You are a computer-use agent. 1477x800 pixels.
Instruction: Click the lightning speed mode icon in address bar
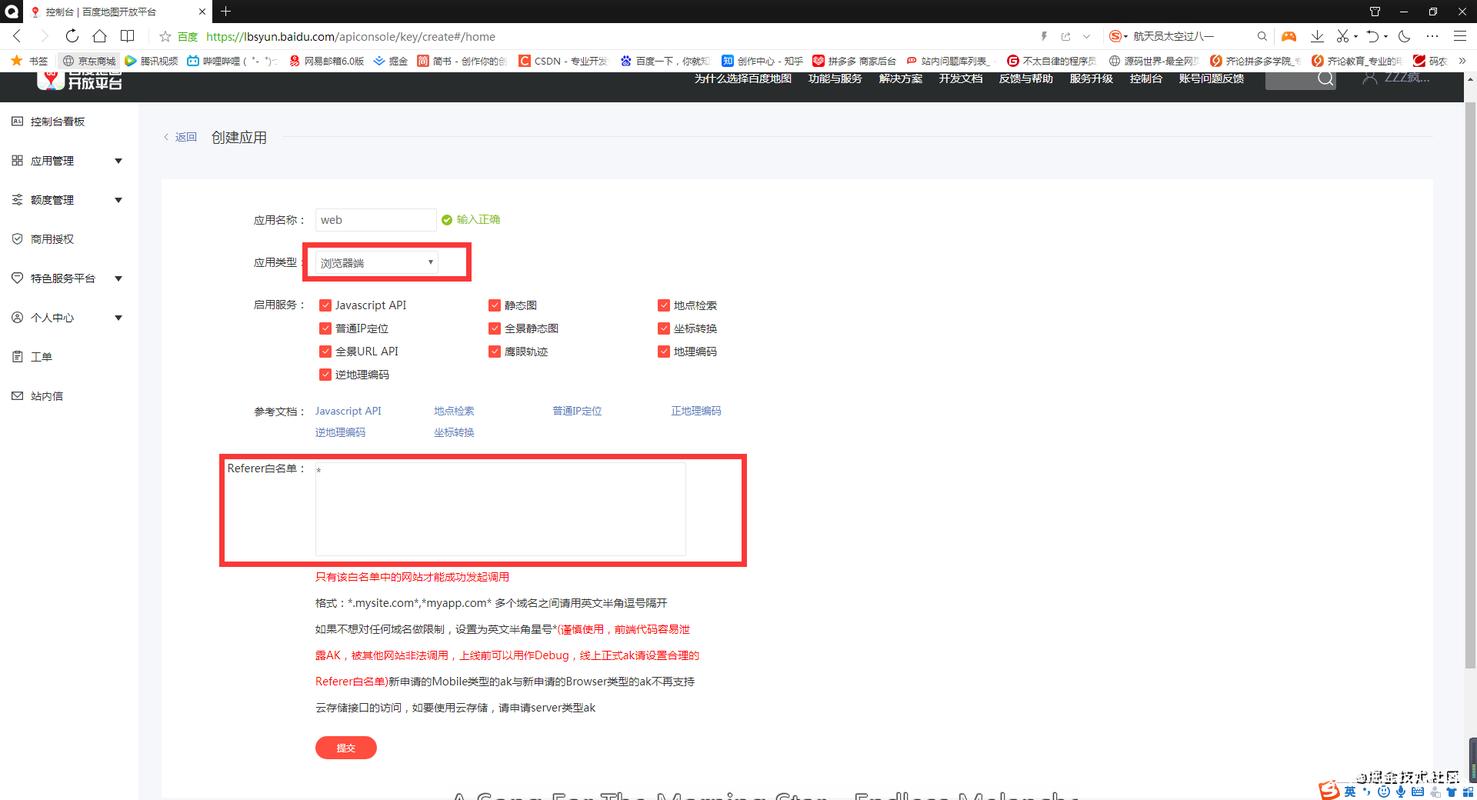tap(1045, 36)
